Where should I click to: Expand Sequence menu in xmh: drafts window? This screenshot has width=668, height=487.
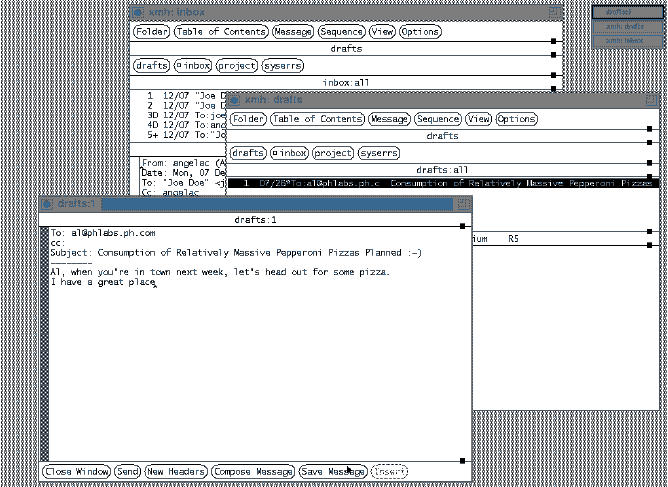[x=437, y=119]
